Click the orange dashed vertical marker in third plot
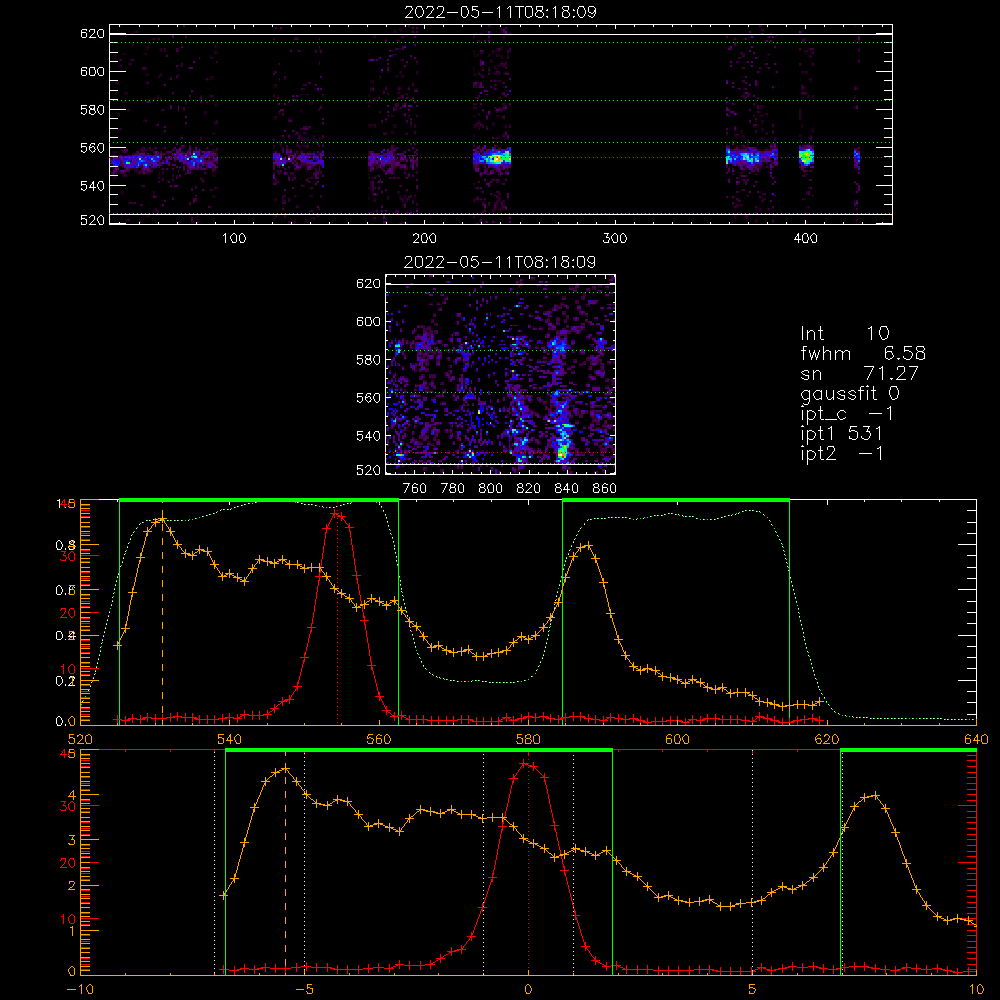Viewport: 1000px width, 1000px height. pos(162,618)
